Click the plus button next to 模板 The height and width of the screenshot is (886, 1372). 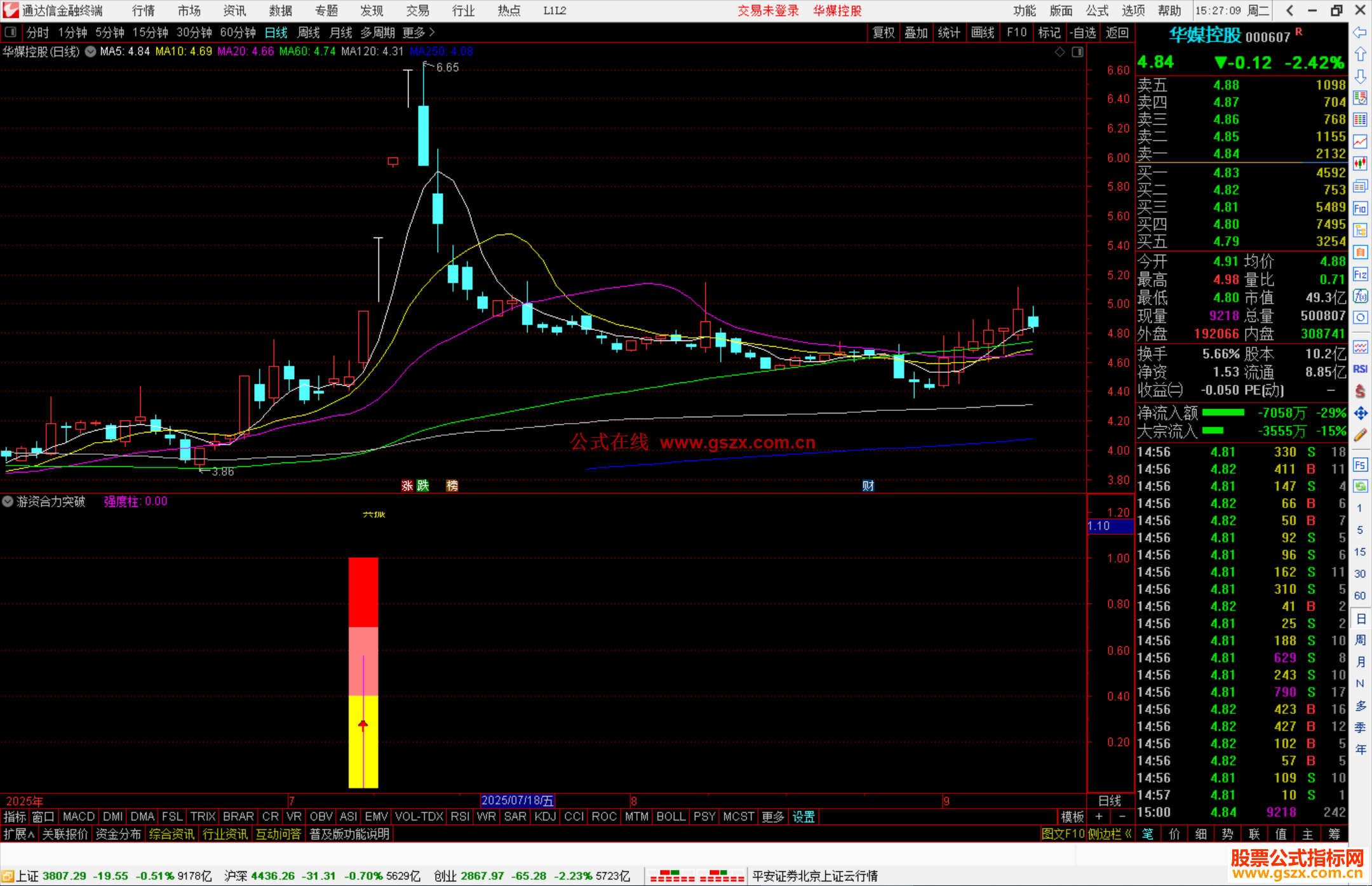pyautogui.click(x=1099, y=817)
